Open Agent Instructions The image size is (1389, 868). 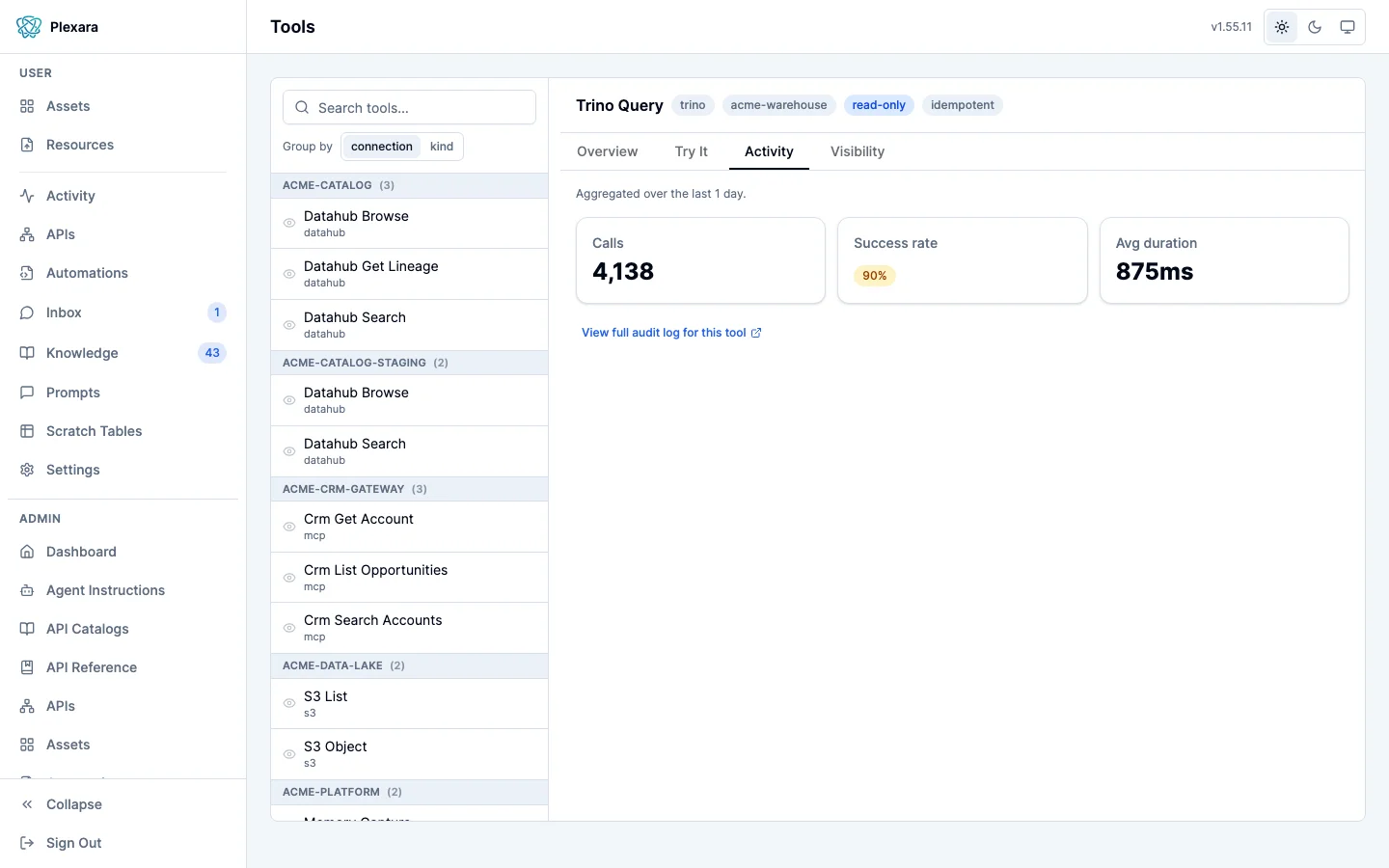(123, 590)
